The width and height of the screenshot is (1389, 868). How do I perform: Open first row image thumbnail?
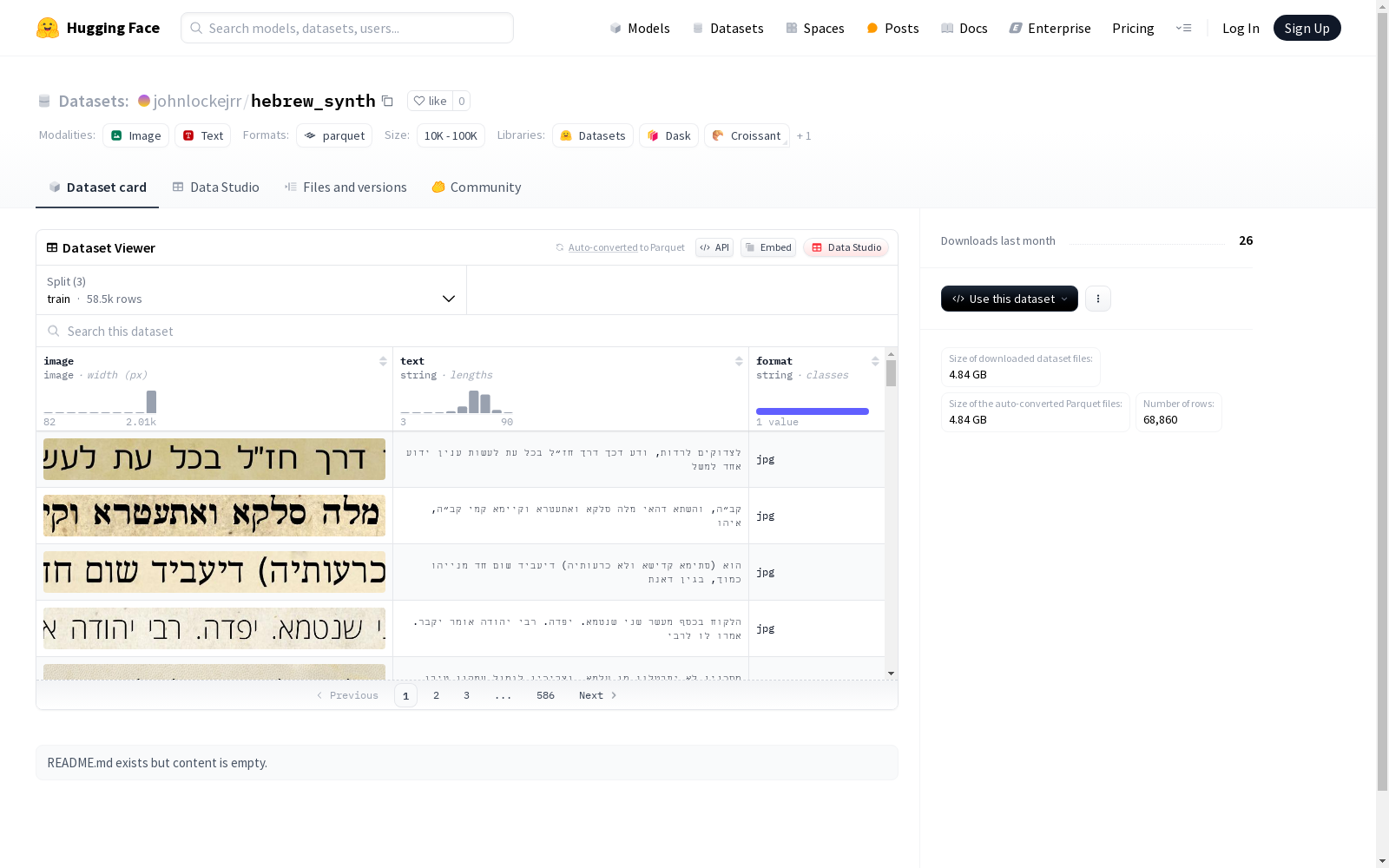coord(214,459)
